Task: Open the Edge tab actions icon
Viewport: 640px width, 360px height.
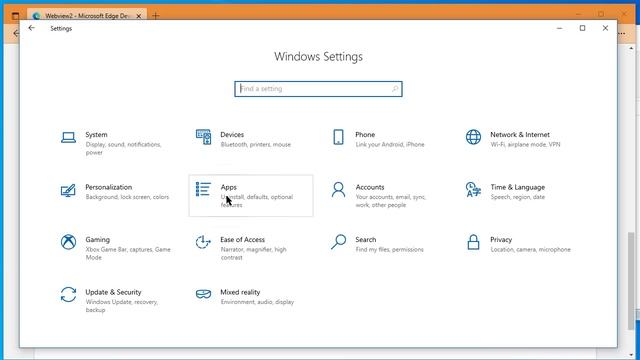Action: tap(16, 16)
